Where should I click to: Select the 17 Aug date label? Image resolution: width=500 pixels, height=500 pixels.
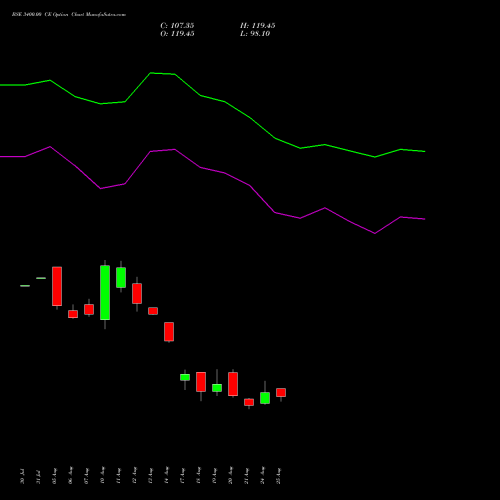coord(182,476)
